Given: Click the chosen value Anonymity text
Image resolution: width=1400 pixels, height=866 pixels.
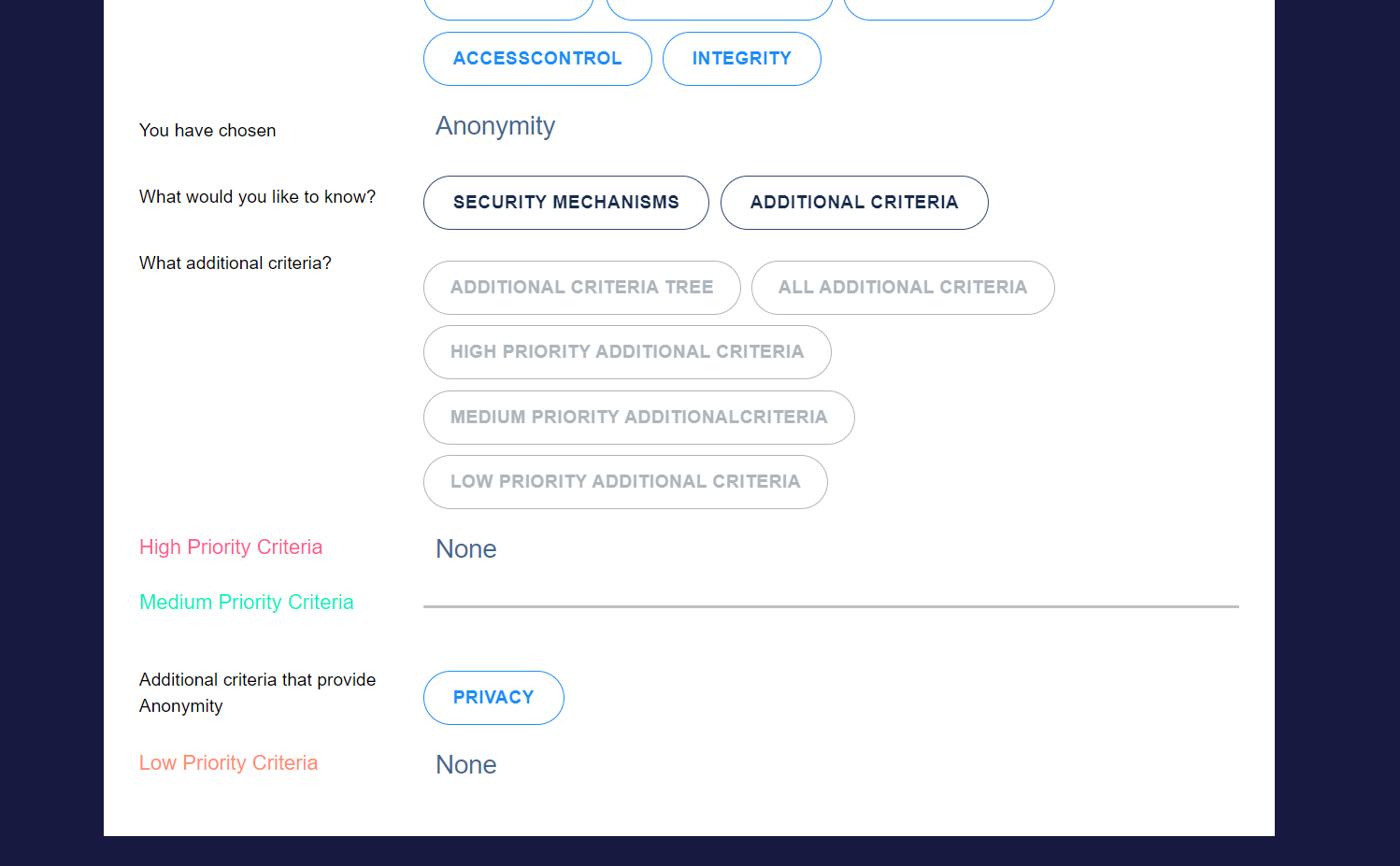Looking at the screenshot, I should coord(495,126).
